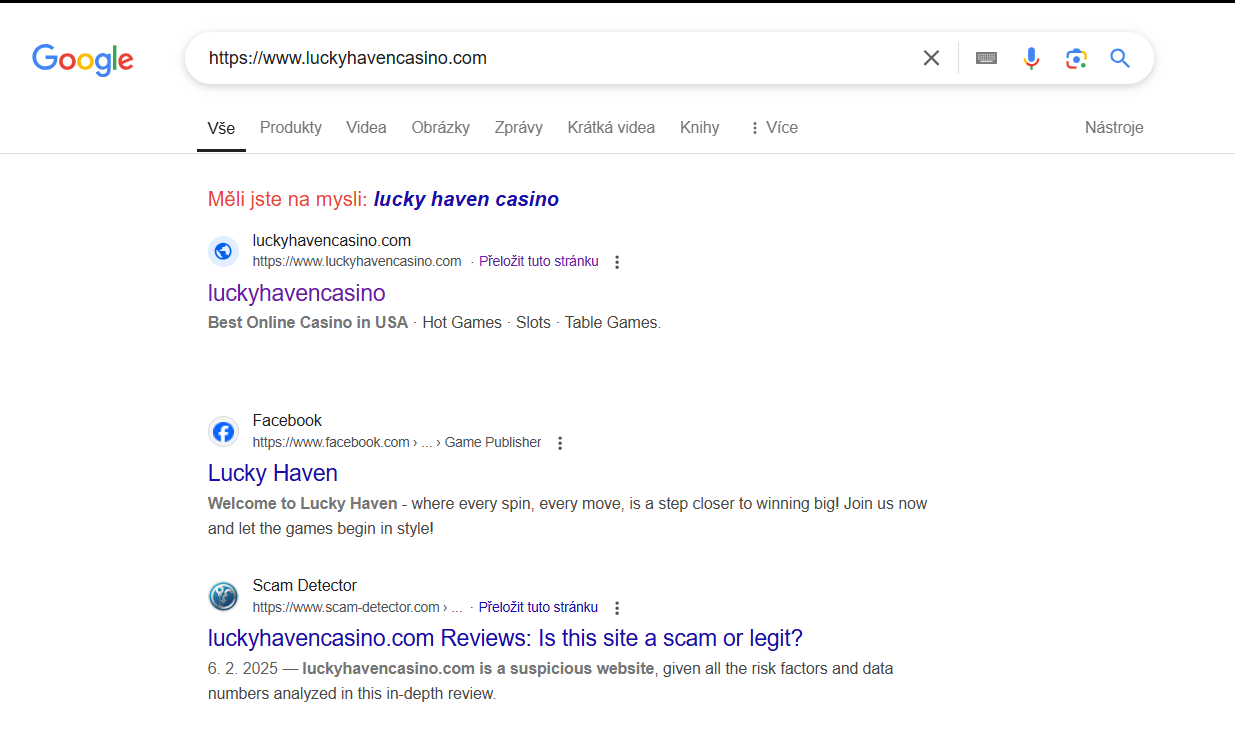Viewport: 1235px width, 736px height.
Task: Open the on-screen keyboard icon
Action: 986,58
